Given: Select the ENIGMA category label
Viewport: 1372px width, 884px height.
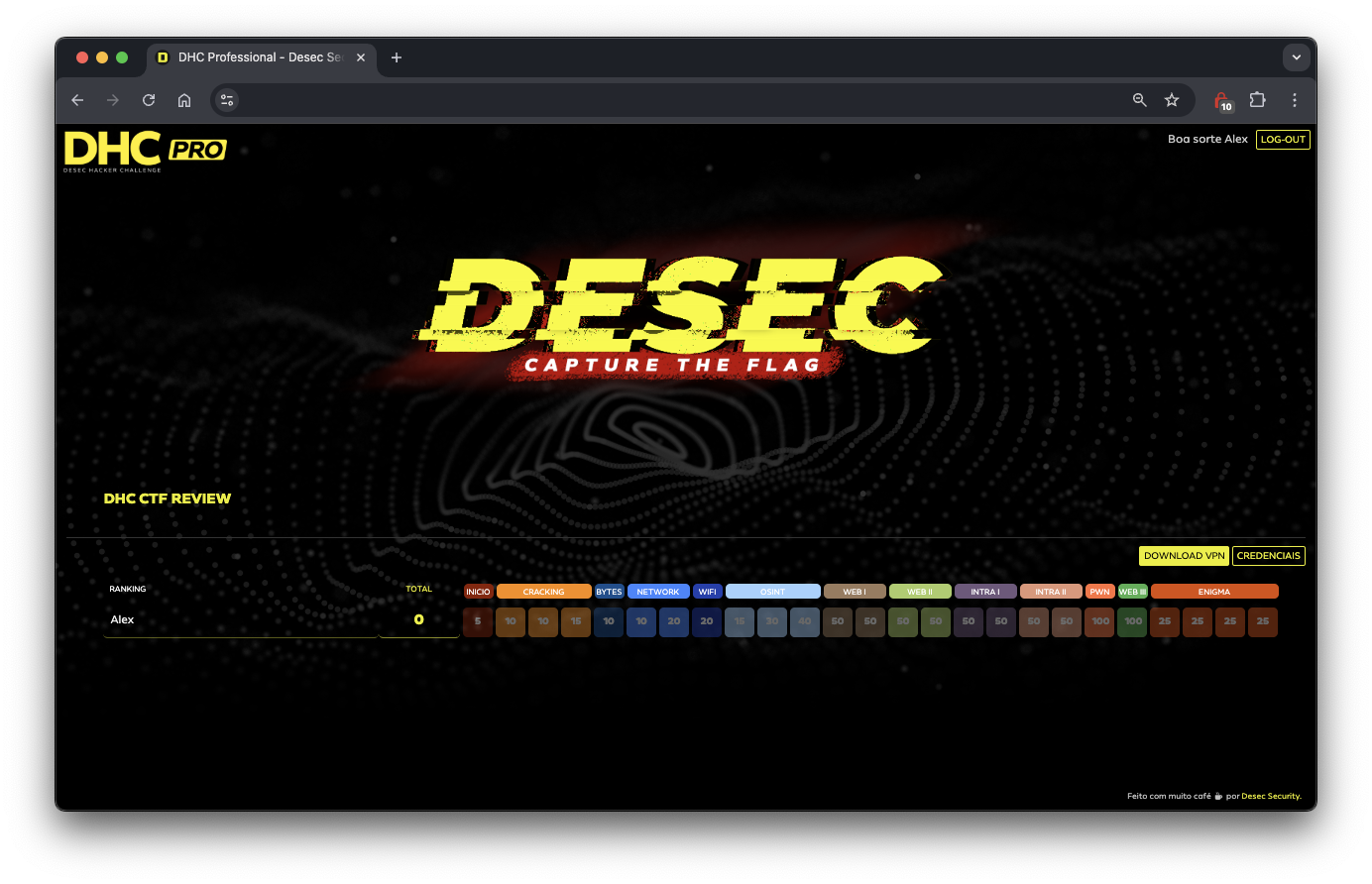Looking at the screenshot, I should point(1214,592).
